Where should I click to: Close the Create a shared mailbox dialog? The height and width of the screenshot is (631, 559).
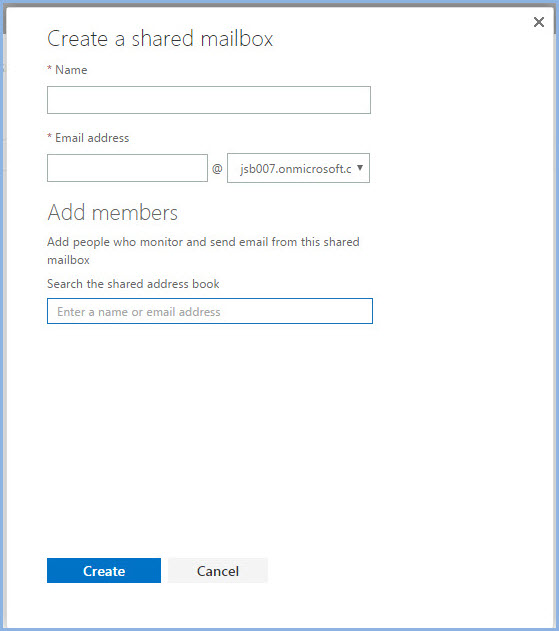click(539, 22)
